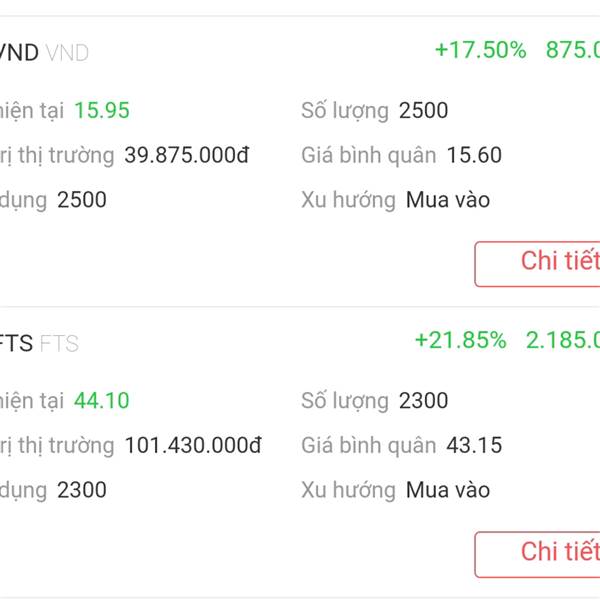Select FTS Xu hướng Mua vào

point(448,490)
